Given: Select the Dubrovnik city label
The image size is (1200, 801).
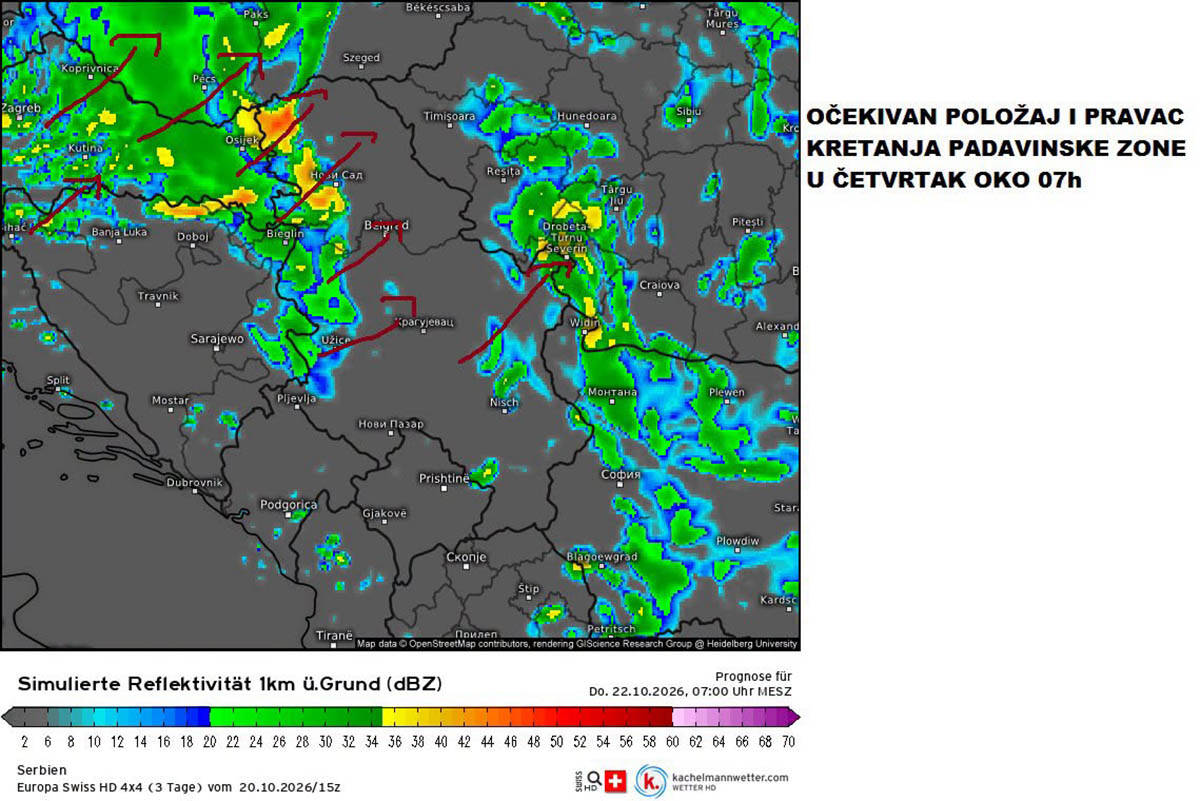Looking at the screenshot, I should (x=194, y=482).
